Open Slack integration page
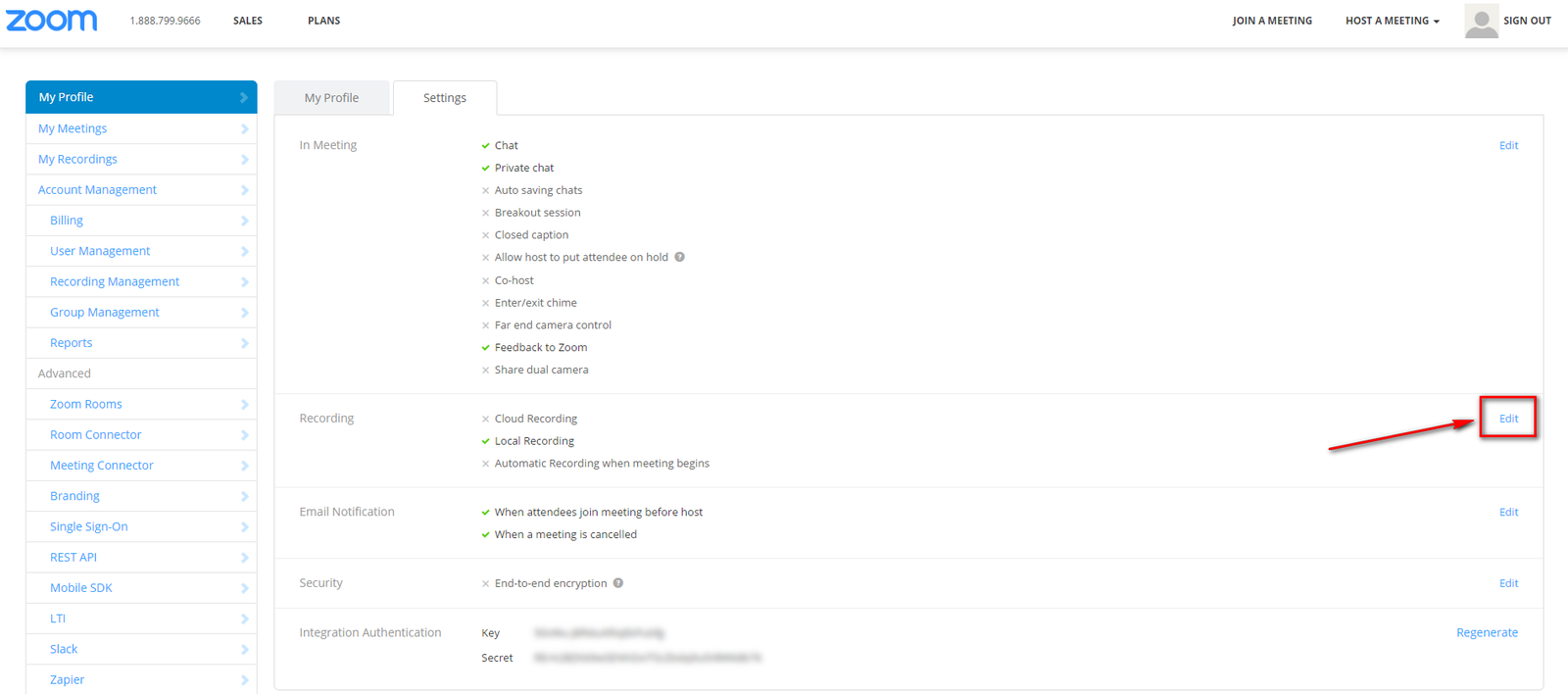The height and width of the screenshot is (694, 1568). tap(64, 649)
